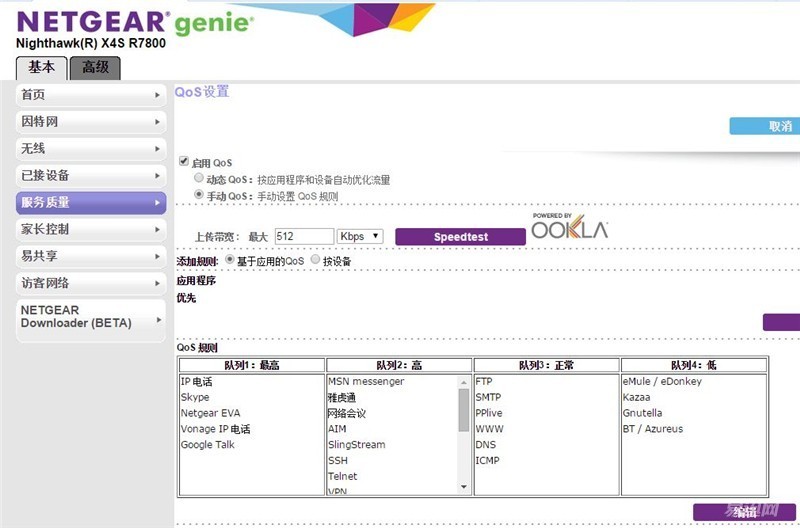Click the 编辑 button

[x=744, y=512]
